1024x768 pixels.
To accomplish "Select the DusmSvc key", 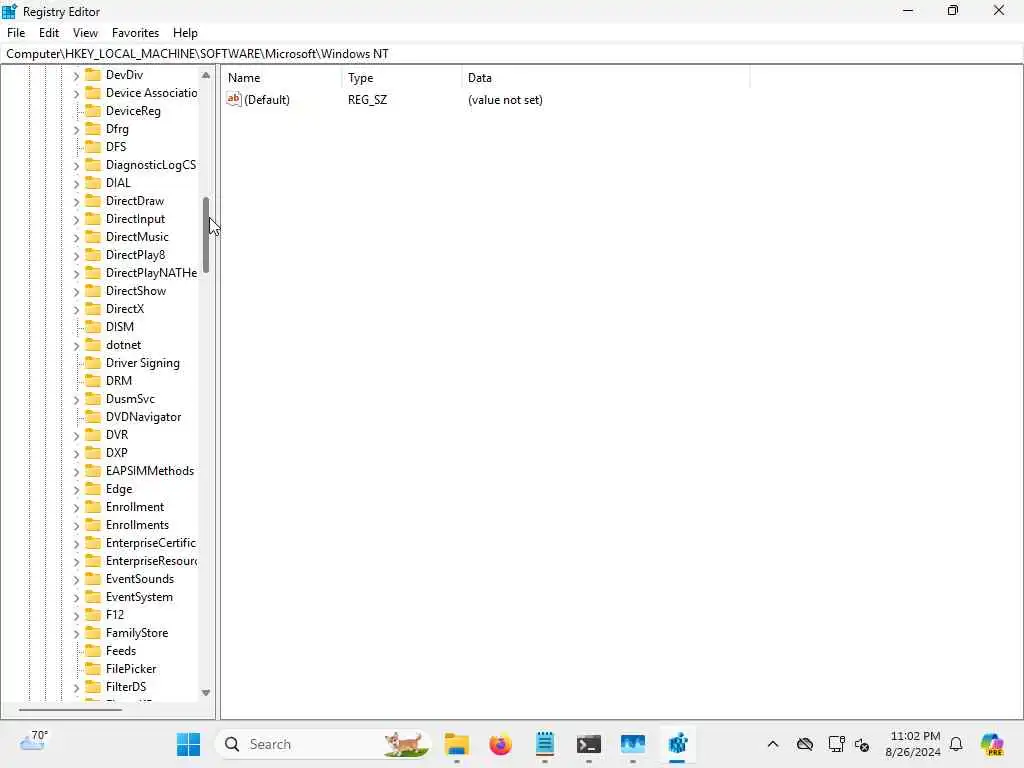I will coord(130,398).
